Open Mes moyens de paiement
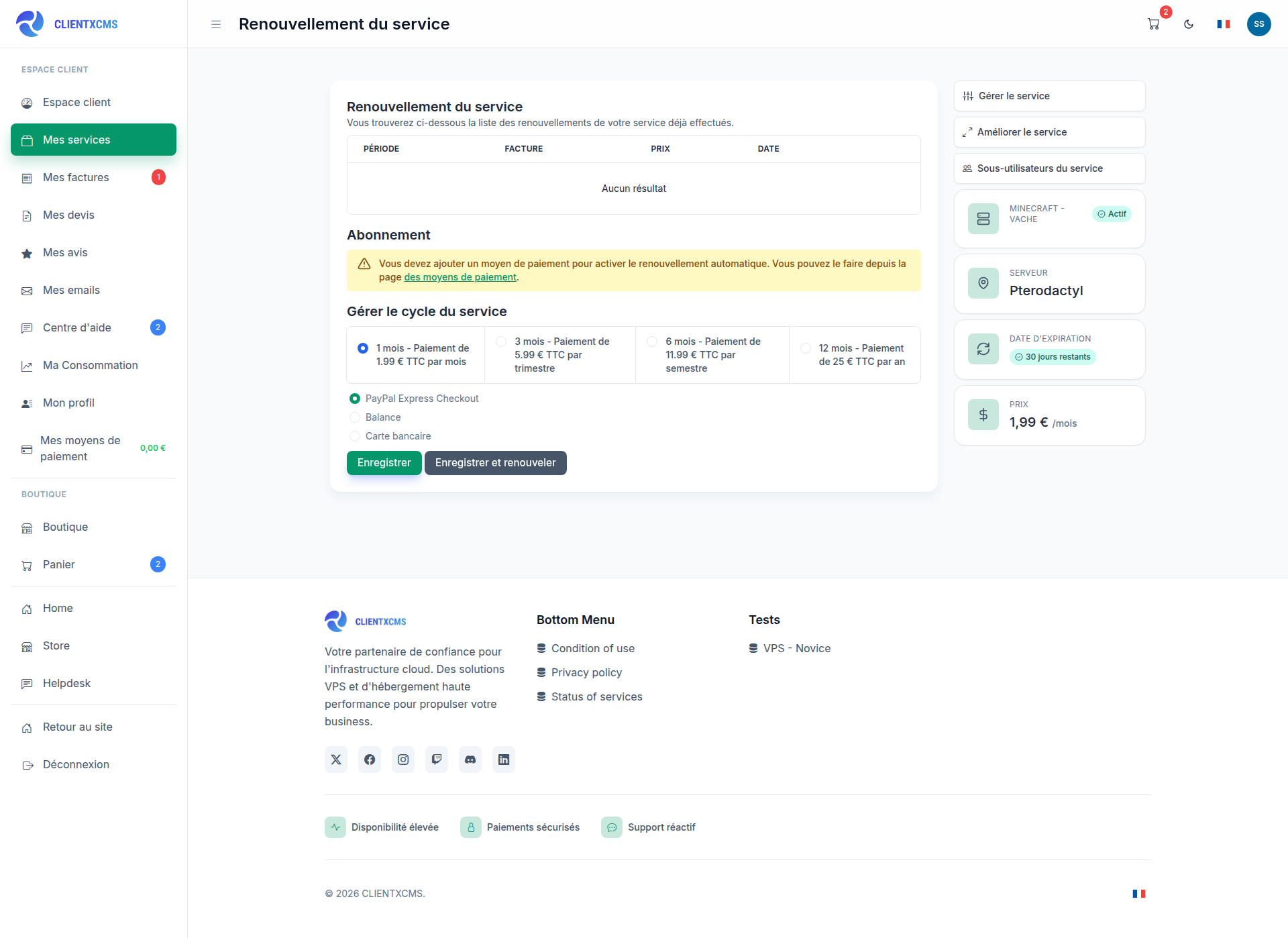 (x=93, y=448)
